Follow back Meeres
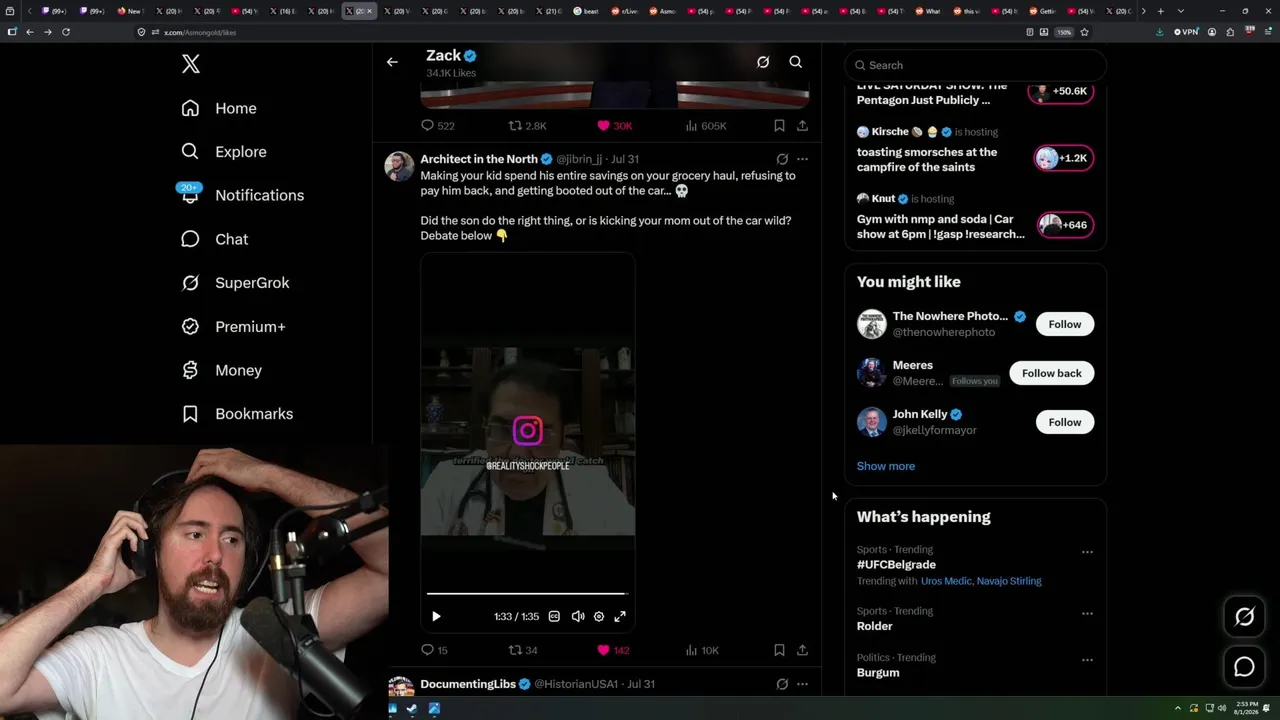The height and width of the screenshot is (720, 1280). (x=1052, y=373)
